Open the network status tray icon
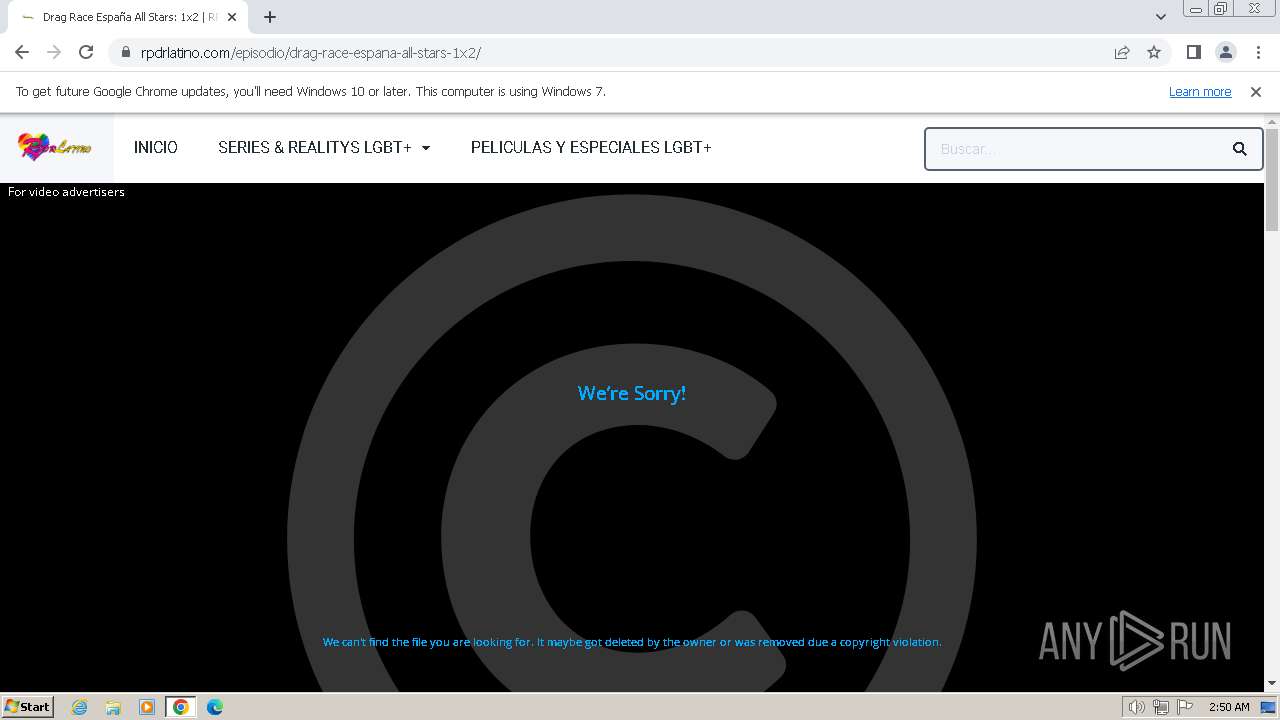 click(1161, 707)
